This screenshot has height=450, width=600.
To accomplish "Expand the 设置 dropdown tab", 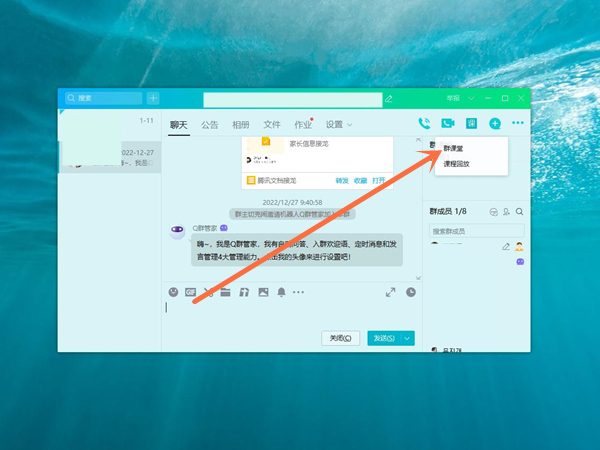I will (338, 125).
